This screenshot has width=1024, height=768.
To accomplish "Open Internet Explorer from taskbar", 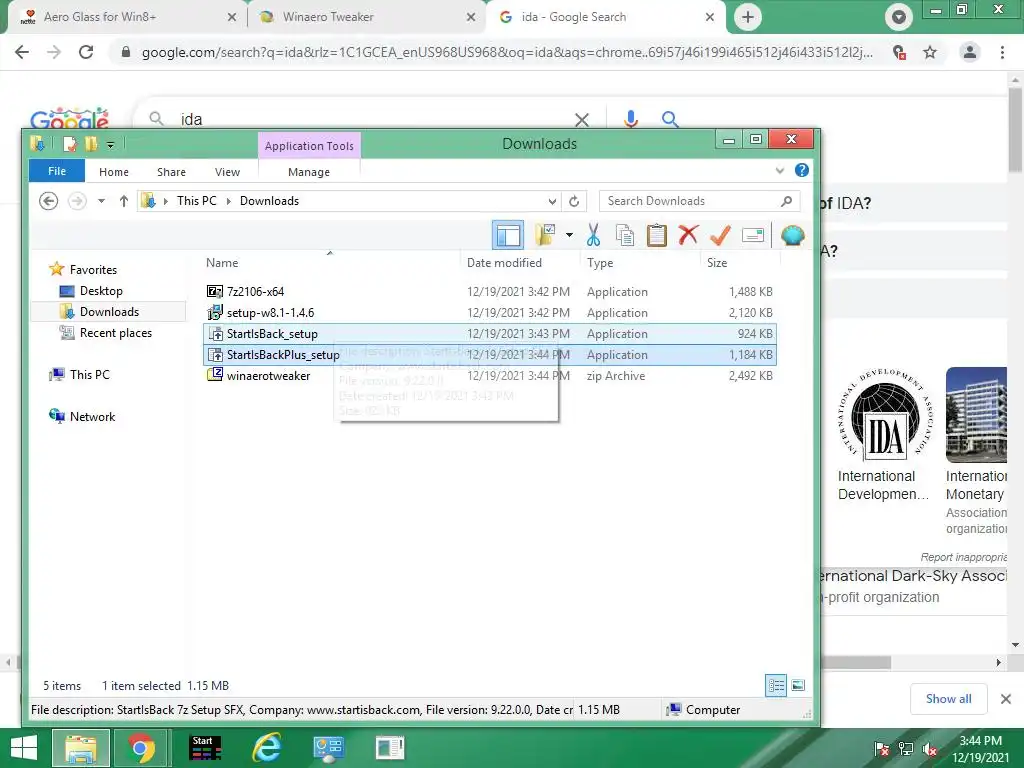I will click(x=266, y=748).
